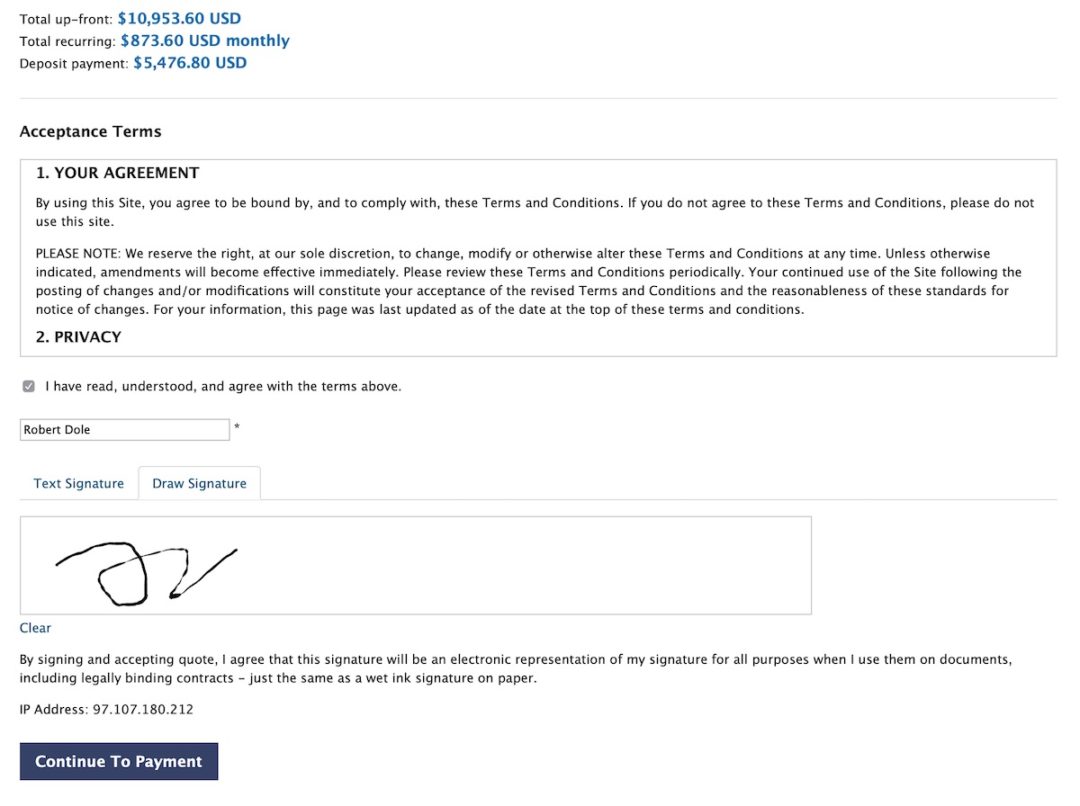Click the drawn signature scribble
The image size is (1080, 806).
146,573
